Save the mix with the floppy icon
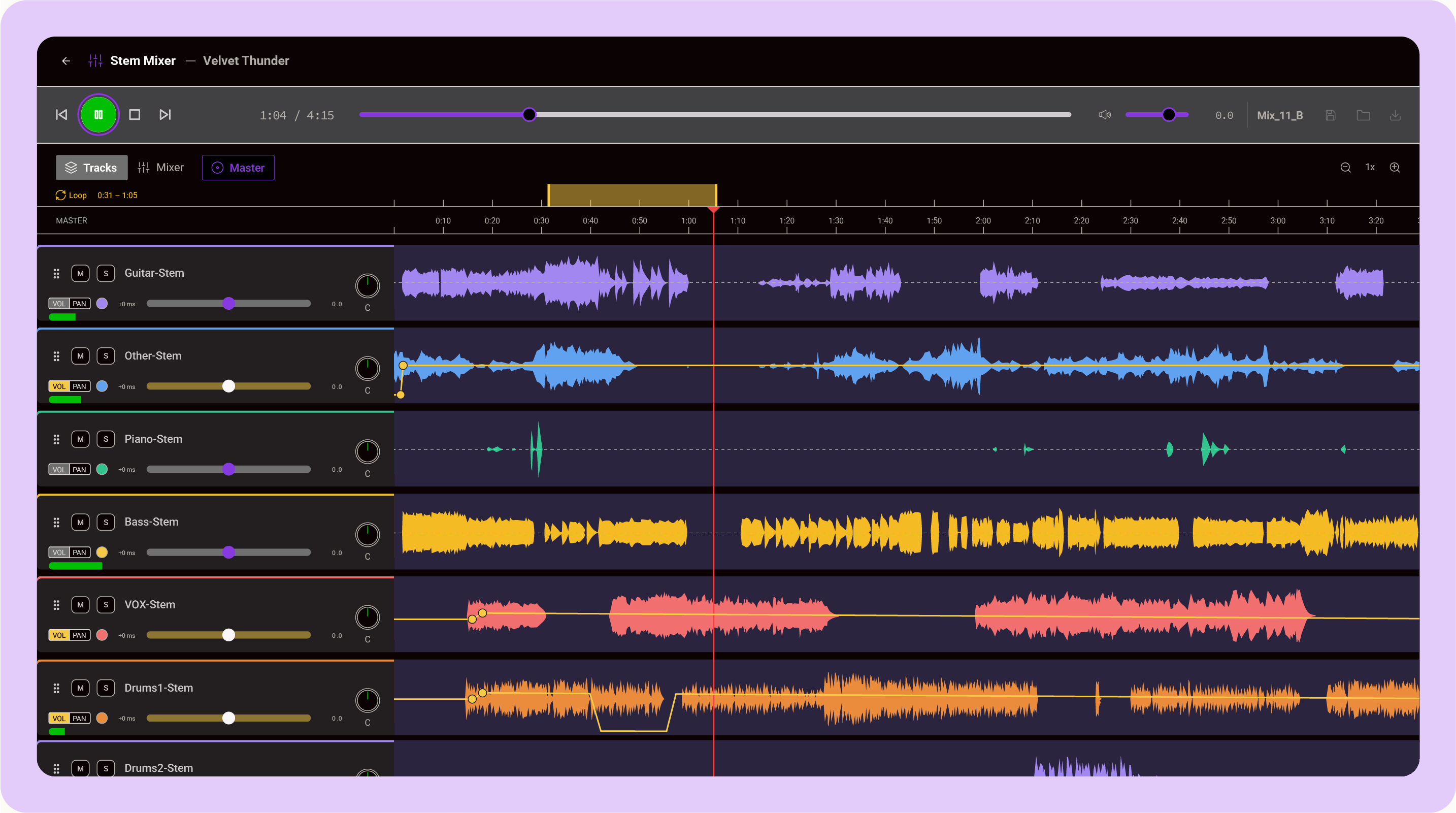Viewport: 1456px width, 813px height. coord(1331,115)
